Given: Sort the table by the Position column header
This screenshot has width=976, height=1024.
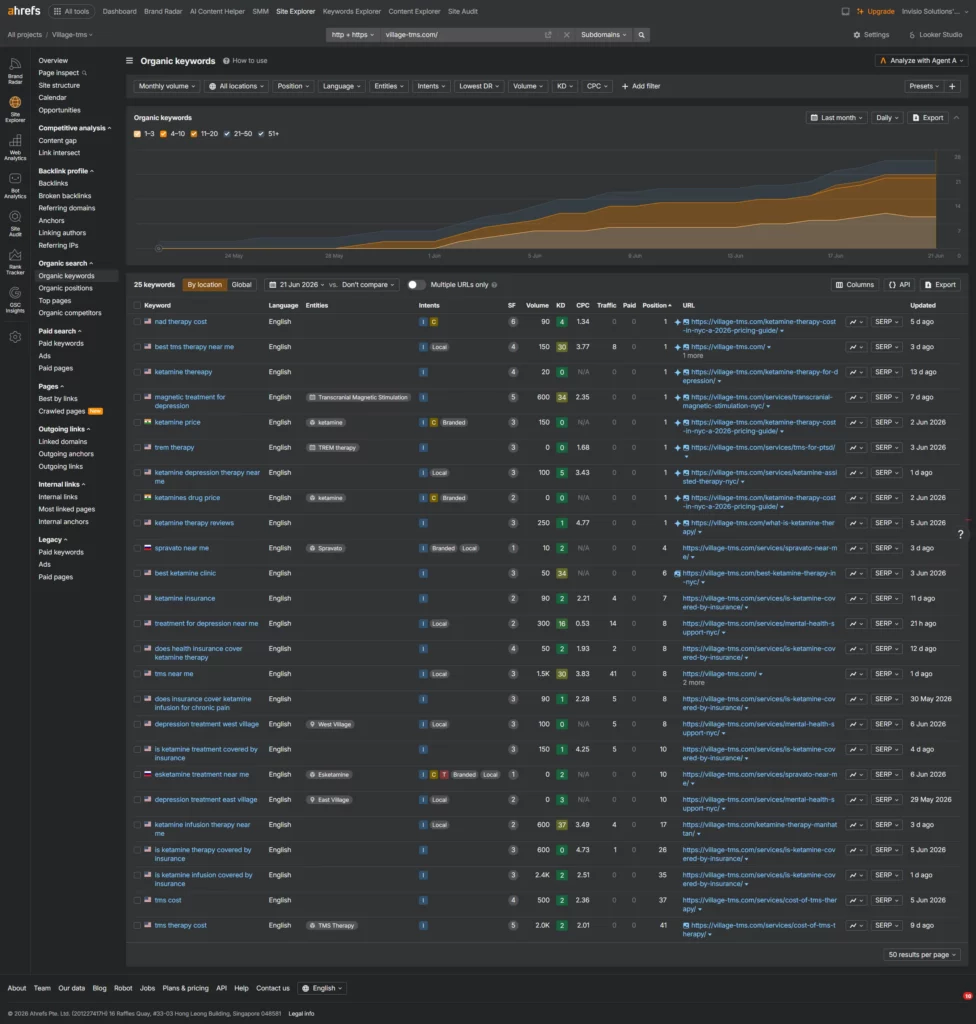Looking at the screenshot, I should tap(657, 305).
